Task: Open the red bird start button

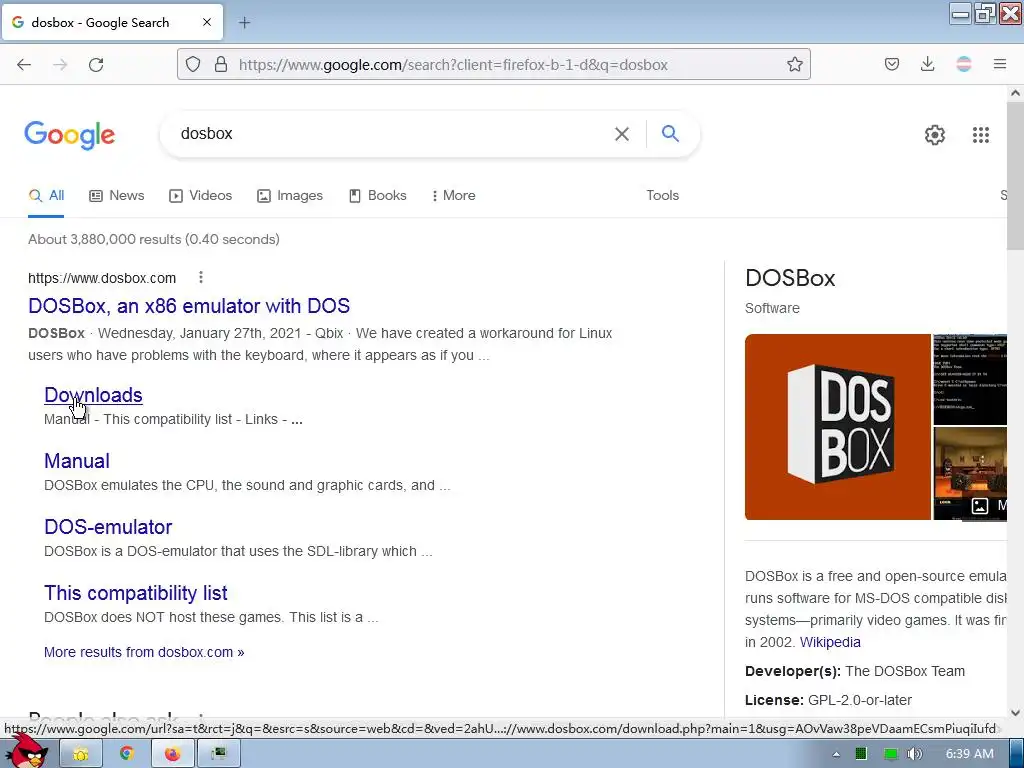Action: click(x=28, y=751)
